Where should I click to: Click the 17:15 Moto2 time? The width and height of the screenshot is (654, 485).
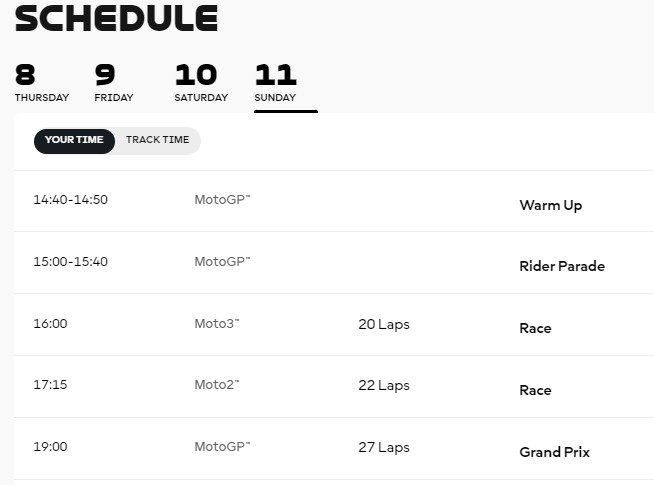(50, 384)
